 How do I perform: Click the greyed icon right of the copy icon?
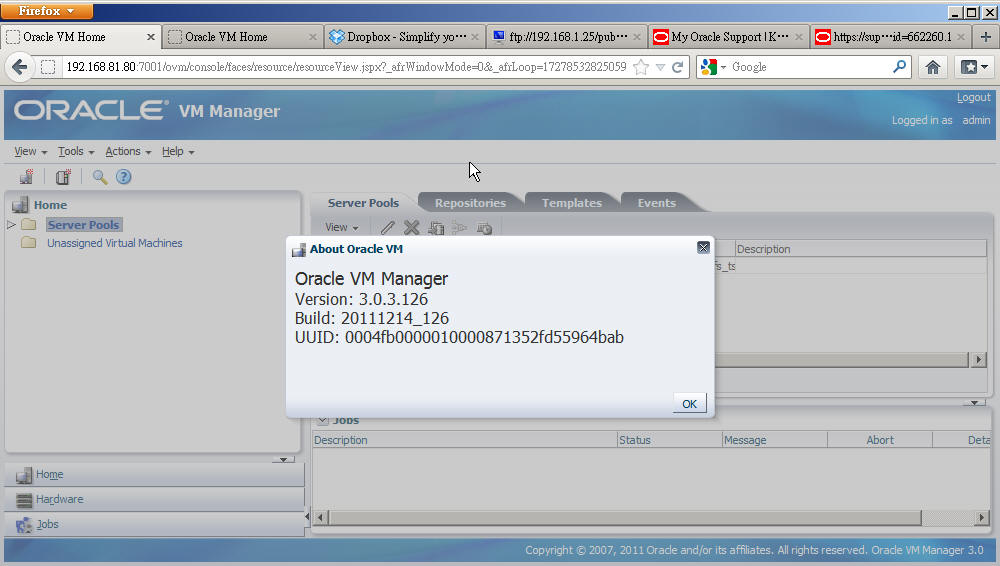pos(459,227)
